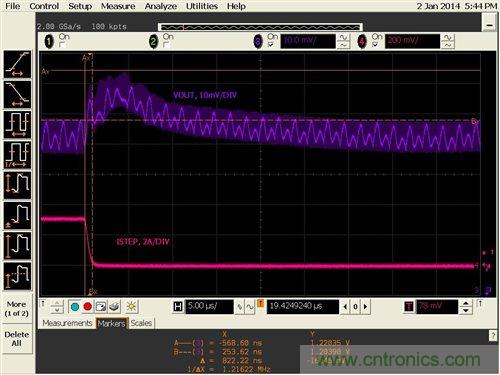Click the 5.00 µs/ horizontal scale field
The image size is (500, 375).
coord(209,306)
